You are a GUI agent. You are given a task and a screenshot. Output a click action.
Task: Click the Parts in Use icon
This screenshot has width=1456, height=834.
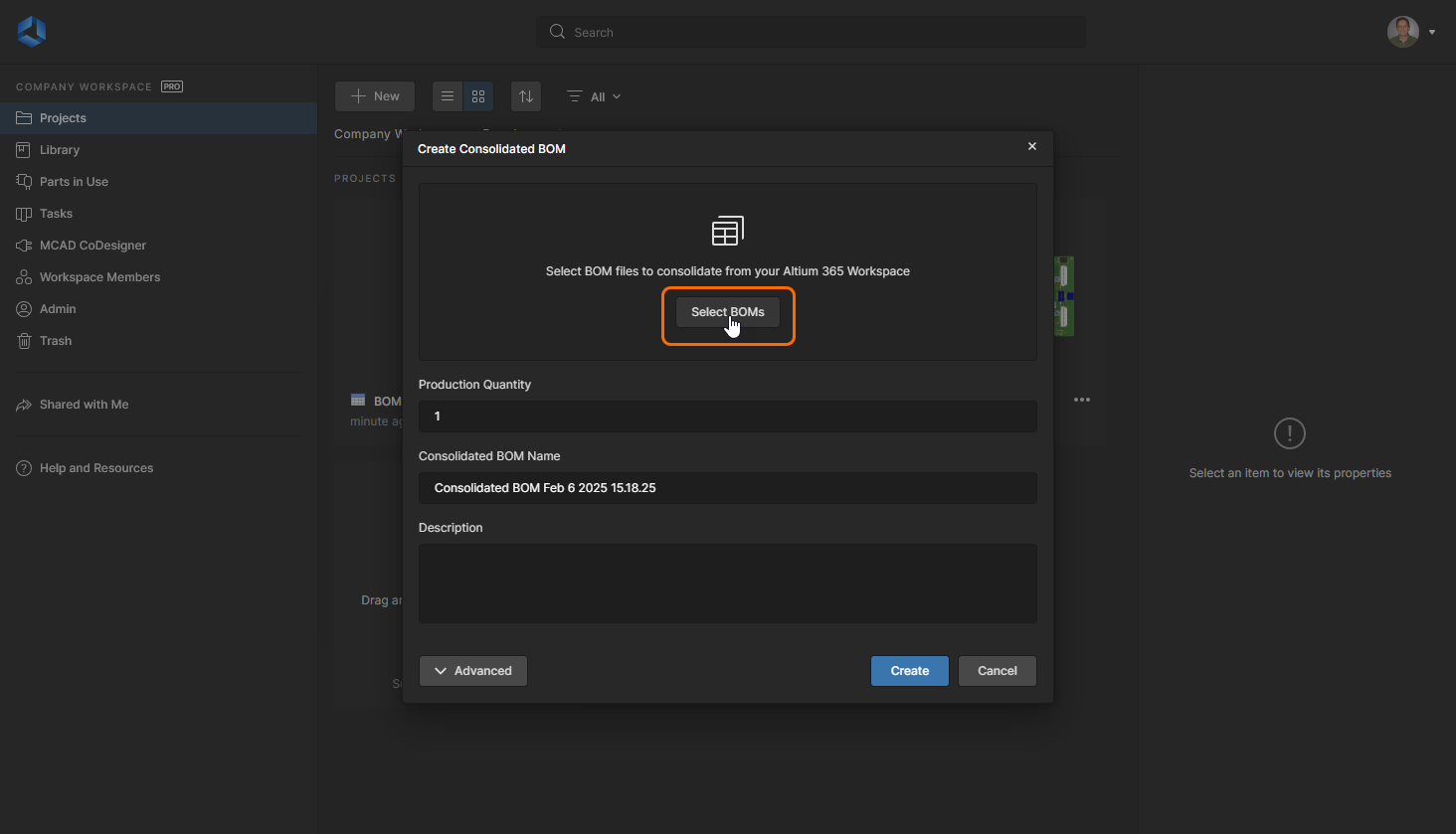click(x=24, y=182)
